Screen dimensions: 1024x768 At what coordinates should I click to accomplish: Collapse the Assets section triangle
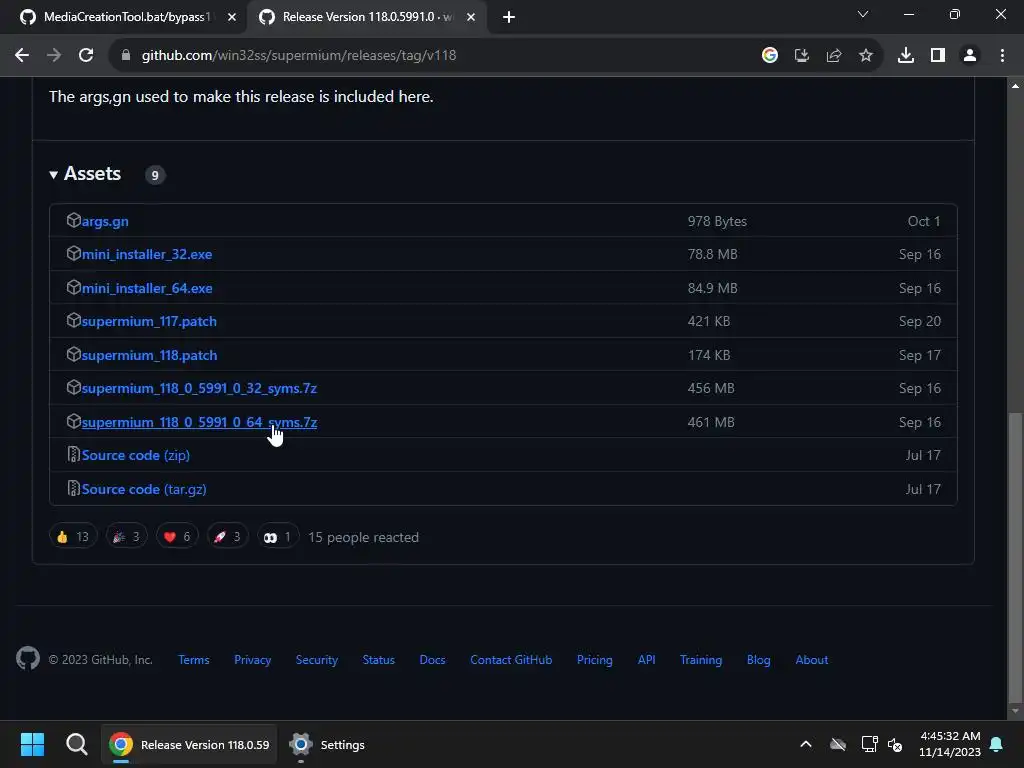pyautogui.click(x=54, y=175)
